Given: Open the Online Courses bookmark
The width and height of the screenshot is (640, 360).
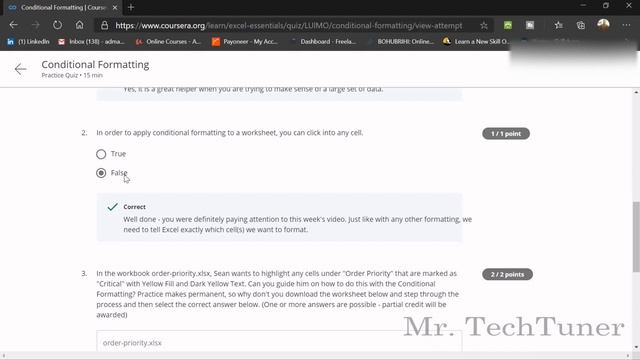Looking at the screenshot, I should tap(168, 41).
